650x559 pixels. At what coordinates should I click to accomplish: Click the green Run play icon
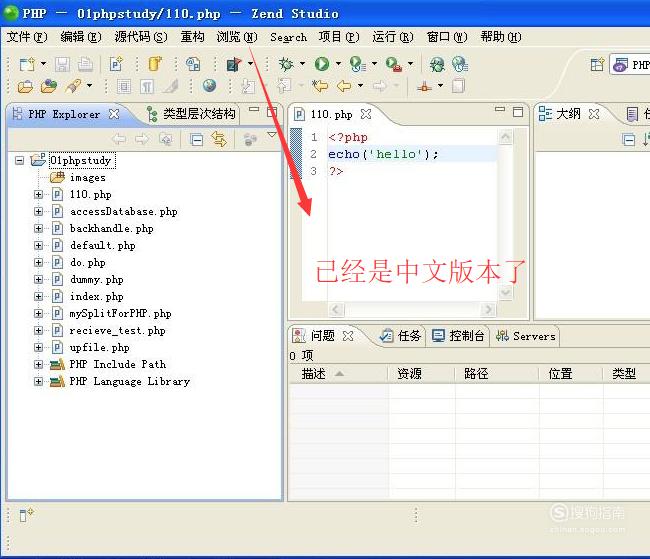pyautogui.click(x=322, y=64)
